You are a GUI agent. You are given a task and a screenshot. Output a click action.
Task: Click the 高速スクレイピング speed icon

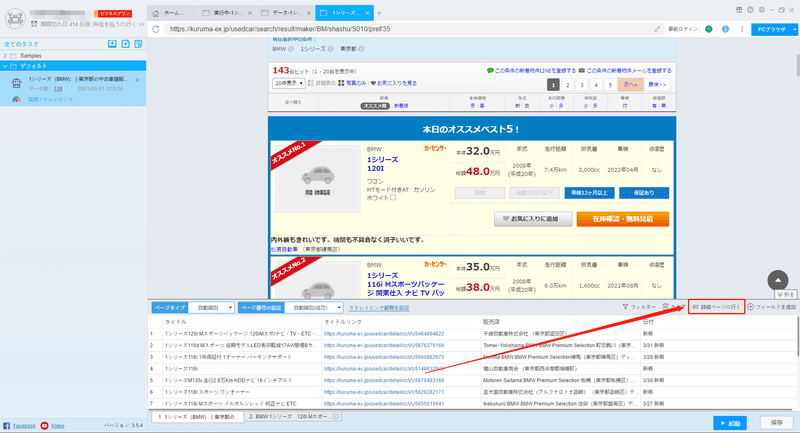(16, 99)
